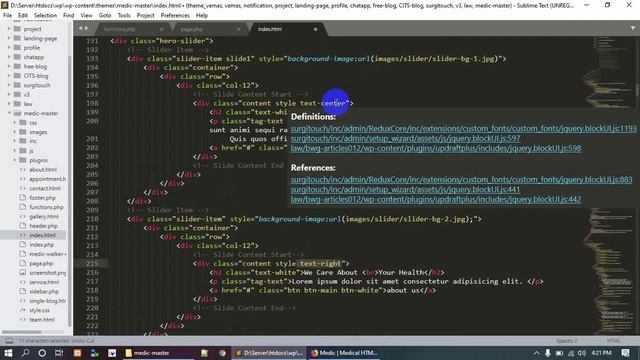
Task: Expand the css subfolder arrow
Action: tap(15, 122)
